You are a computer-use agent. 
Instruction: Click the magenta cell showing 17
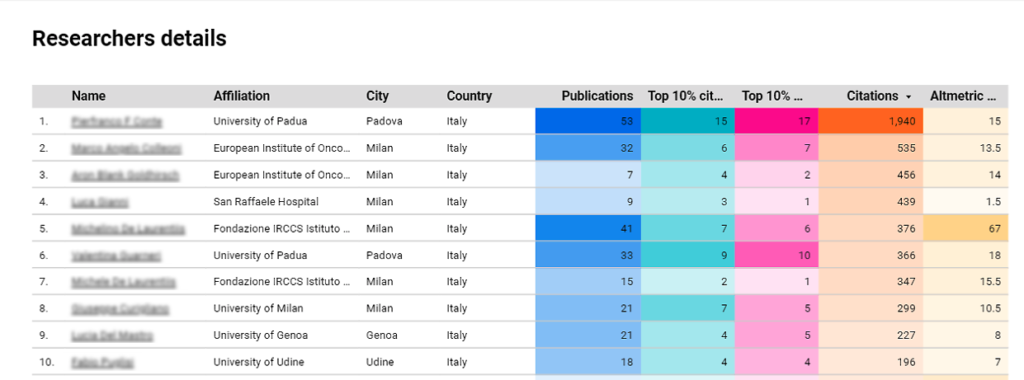click(x=776, y=121)
